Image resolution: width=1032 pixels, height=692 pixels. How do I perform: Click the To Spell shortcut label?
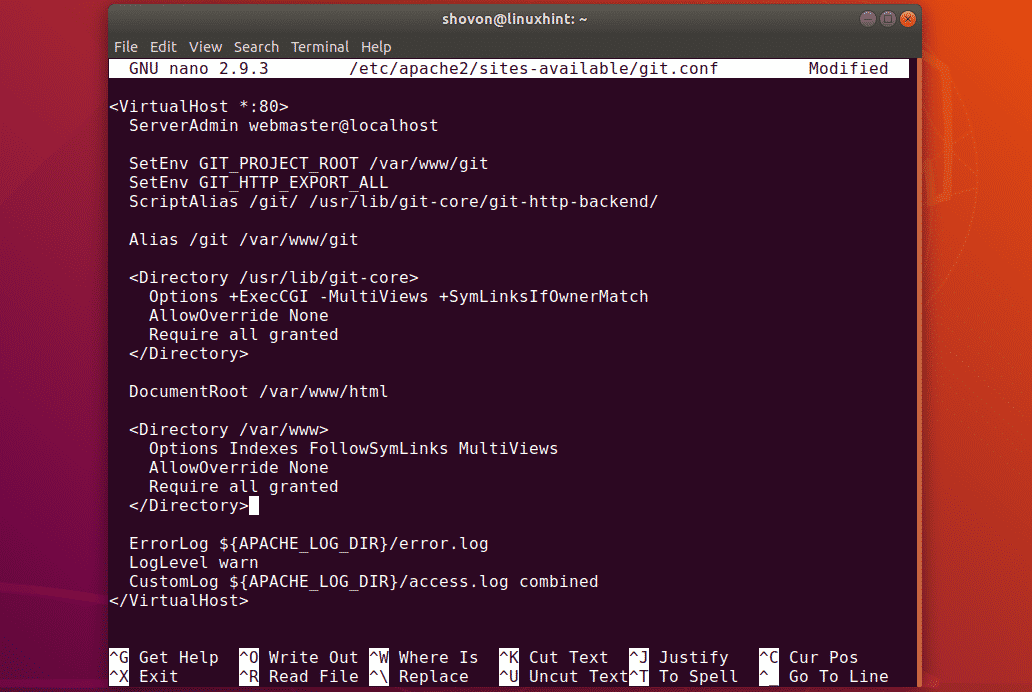pyautogui.click(x=698, y=676)
